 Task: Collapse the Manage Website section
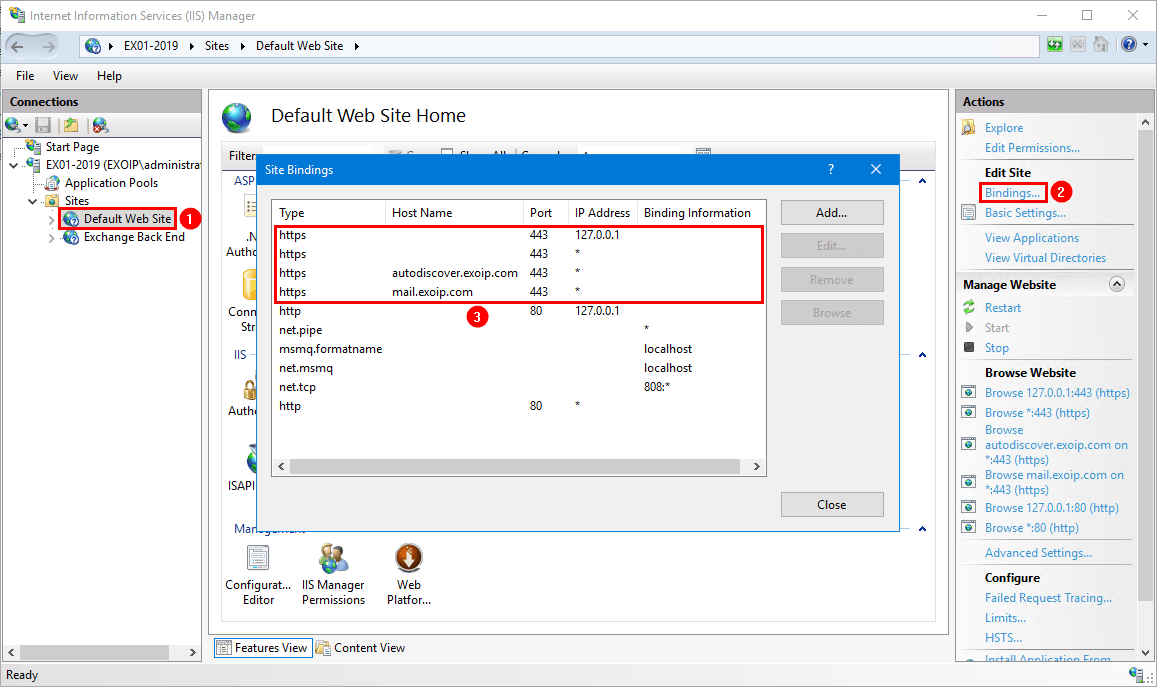click(x=1116, y=284)
